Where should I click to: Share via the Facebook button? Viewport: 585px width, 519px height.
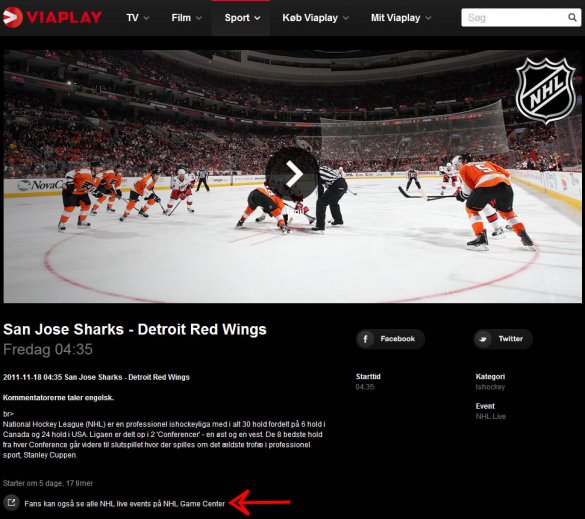tap(390, 339)
